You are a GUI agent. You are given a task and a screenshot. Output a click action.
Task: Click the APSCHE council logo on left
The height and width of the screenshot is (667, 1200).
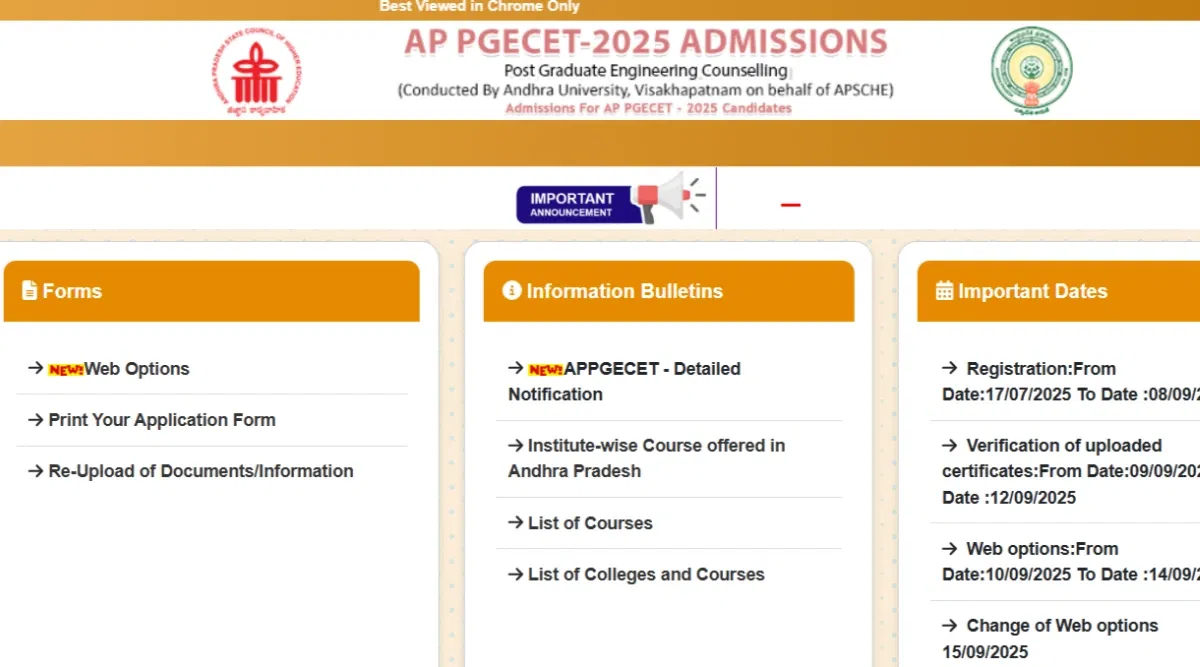tap(256, 72)
